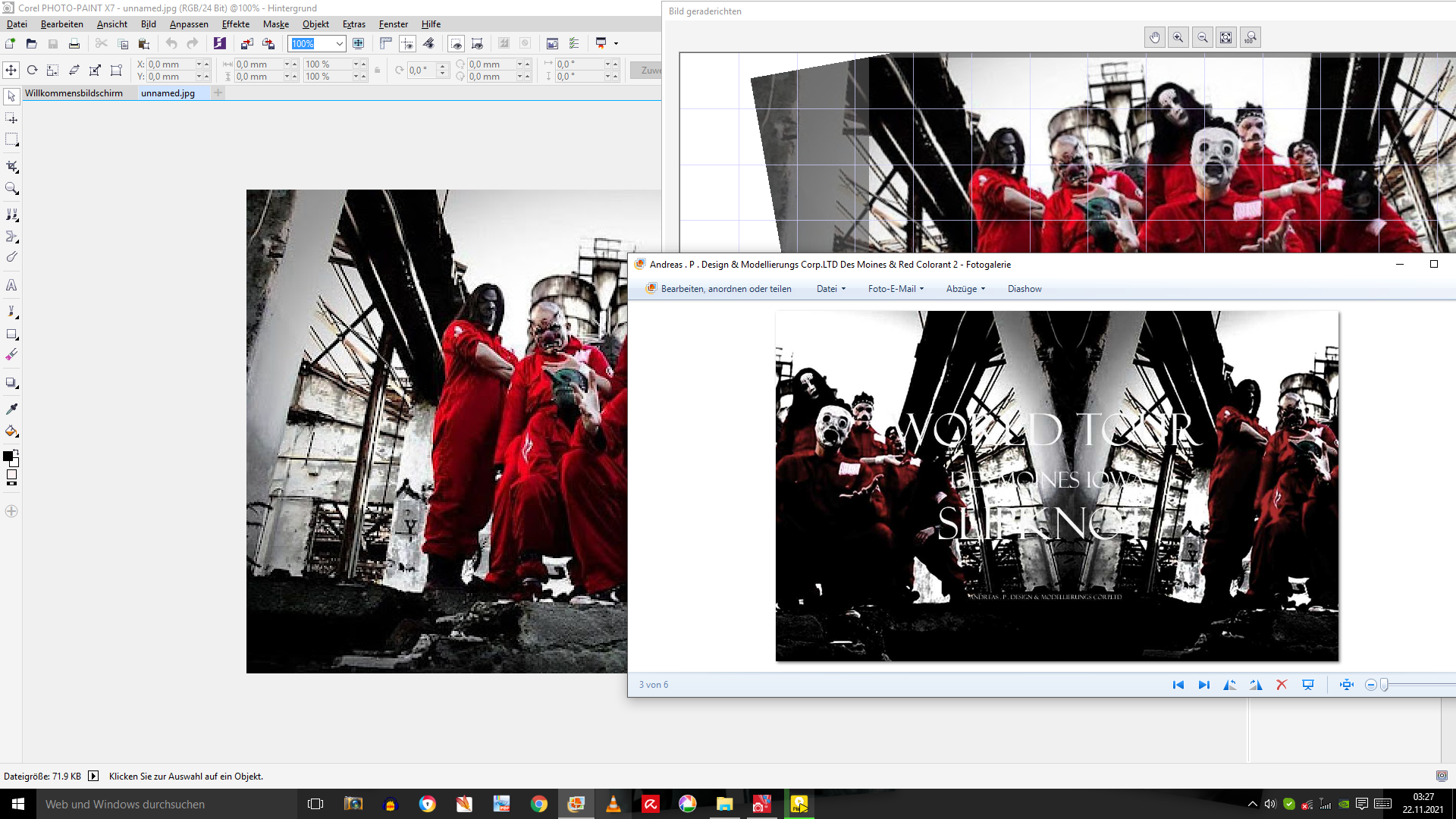This screenshot has height=819, width=1456.
Task: Toggle the Rotate mode in property bar
Action: click(x=32, y=70)
